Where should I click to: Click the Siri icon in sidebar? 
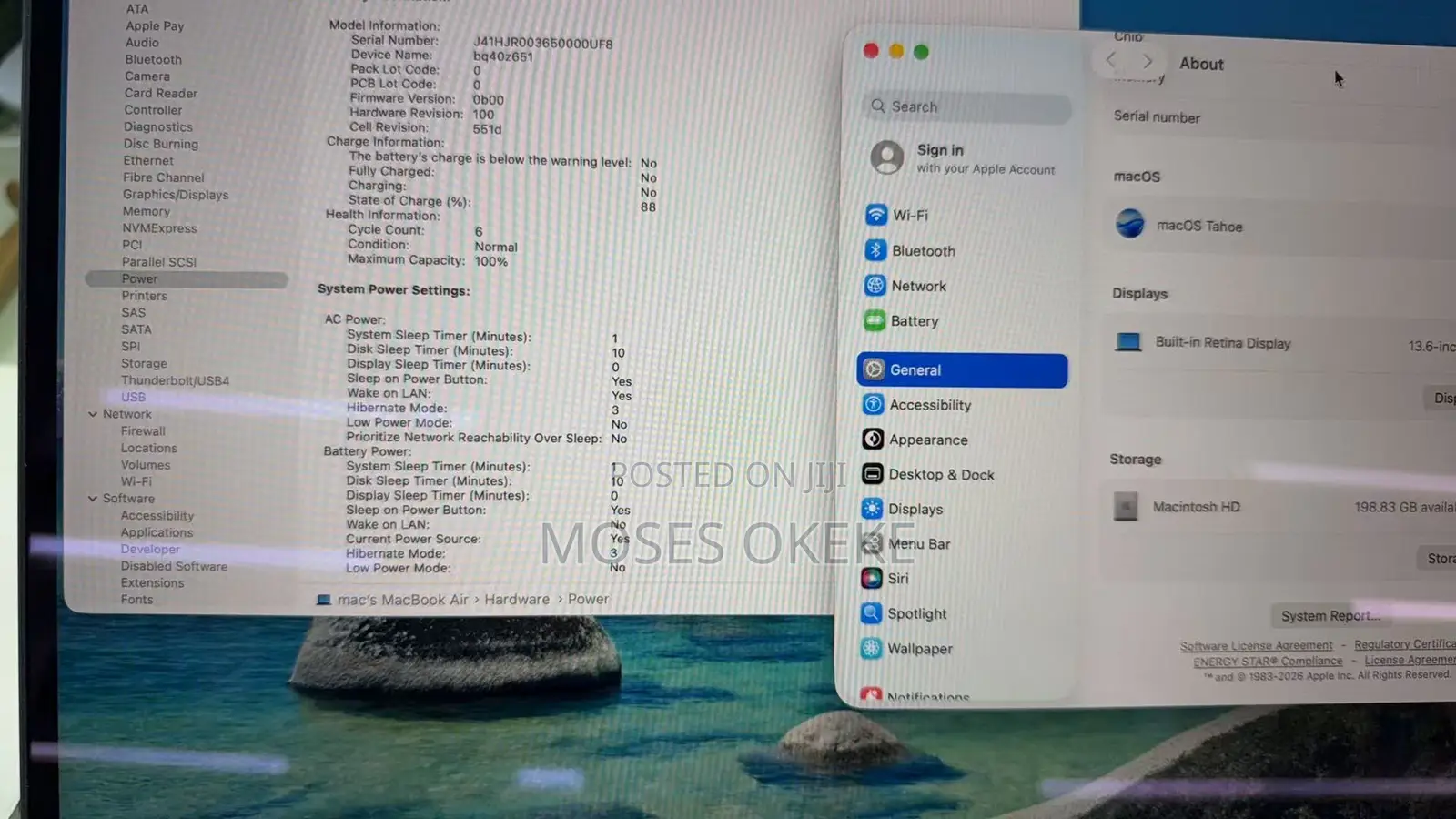pyautogui.click(x=872, y=578)
